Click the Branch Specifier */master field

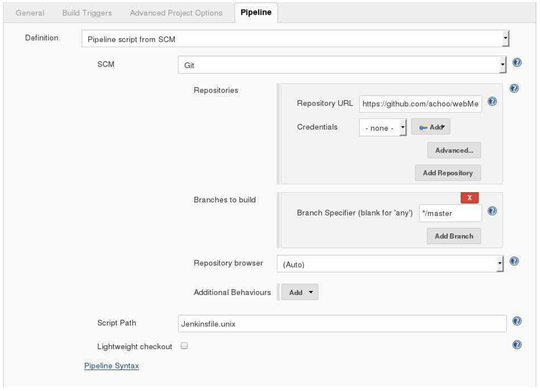click(x=450, y=213)
